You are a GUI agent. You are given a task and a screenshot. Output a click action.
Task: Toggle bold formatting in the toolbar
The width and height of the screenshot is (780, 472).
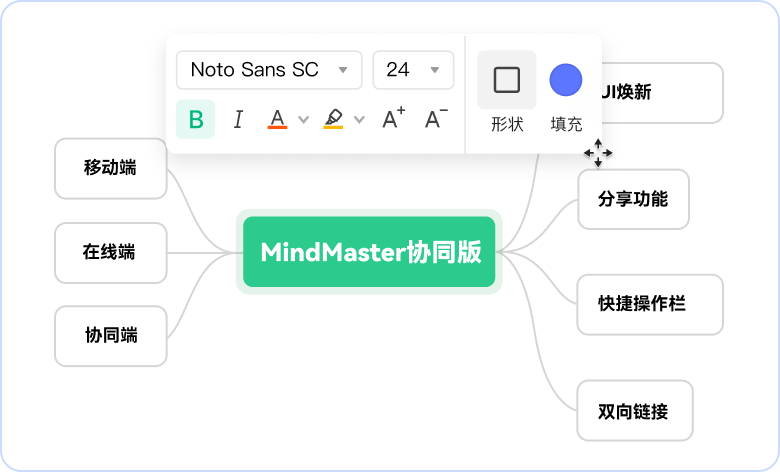pyautogui.click(x=195, y=119)
